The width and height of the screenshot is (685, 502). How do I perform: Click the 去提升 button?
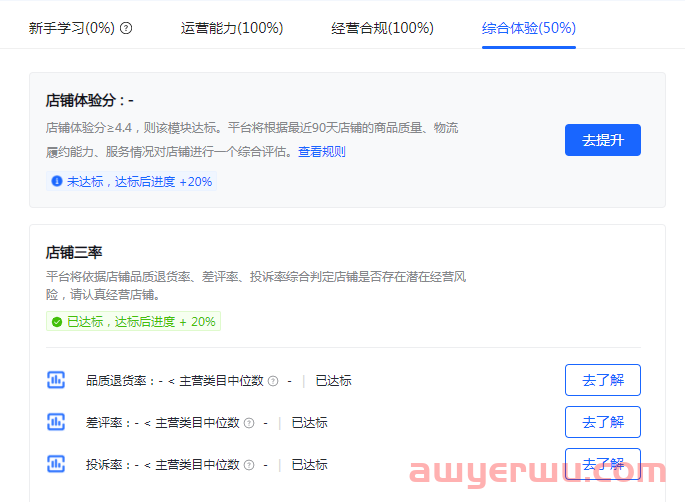pyautogui.click(x=603, y=140)
